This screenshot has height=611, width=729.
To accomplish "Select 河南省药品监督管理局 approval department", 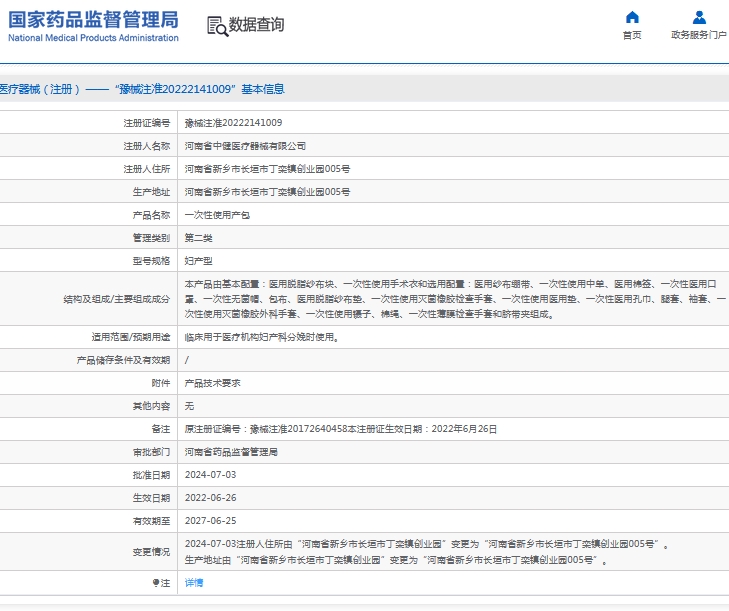I will (x=231, y=452).
